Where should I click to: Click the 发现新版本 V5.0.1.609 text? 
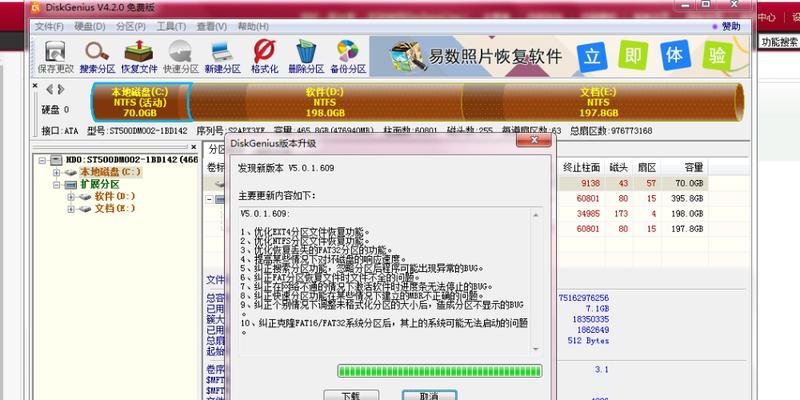click(x=286, y=168)
